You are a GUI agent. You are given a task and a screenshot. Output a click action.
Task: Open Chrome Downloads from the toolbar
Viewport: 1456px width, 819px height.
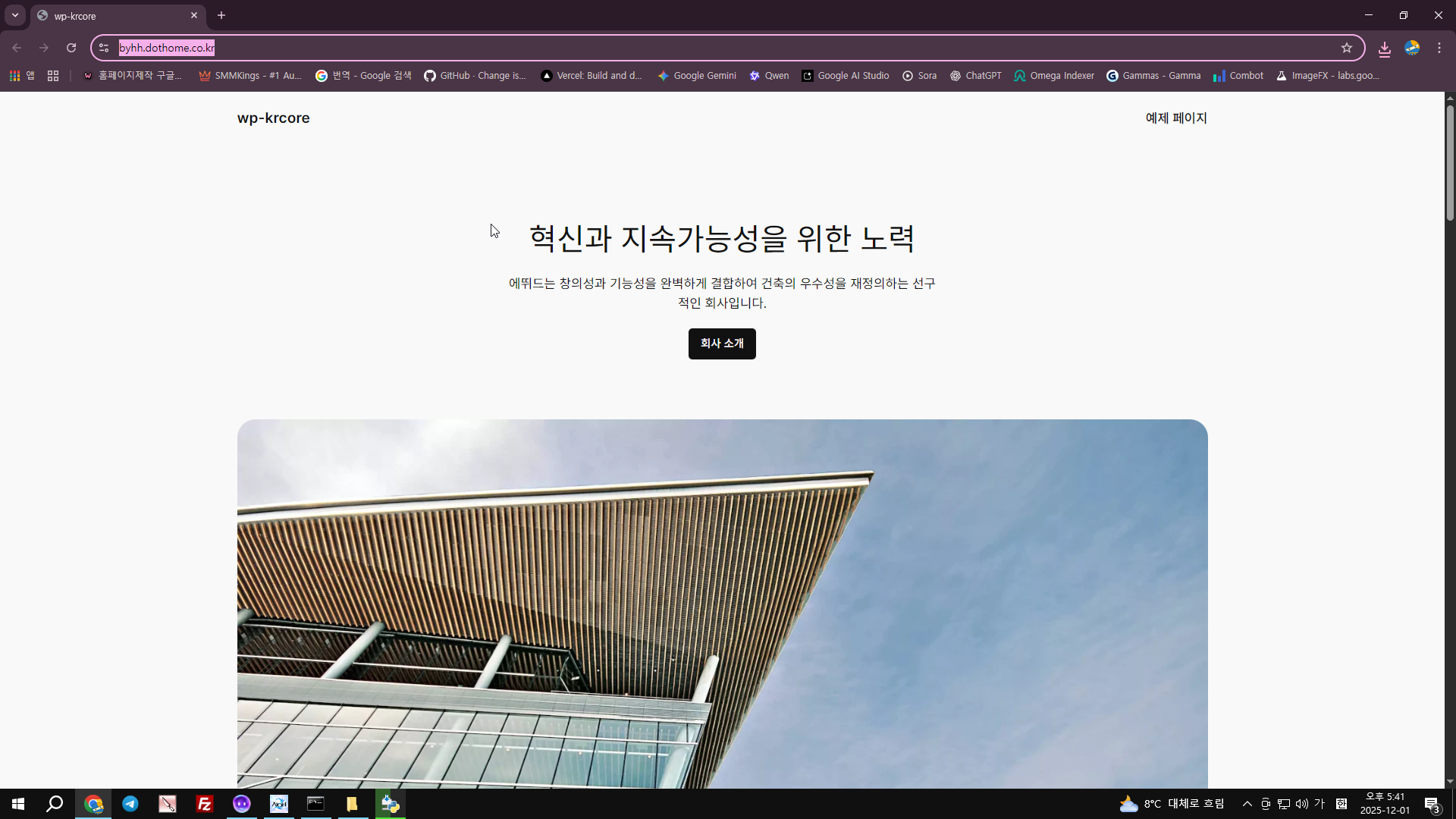point(1384,48)
